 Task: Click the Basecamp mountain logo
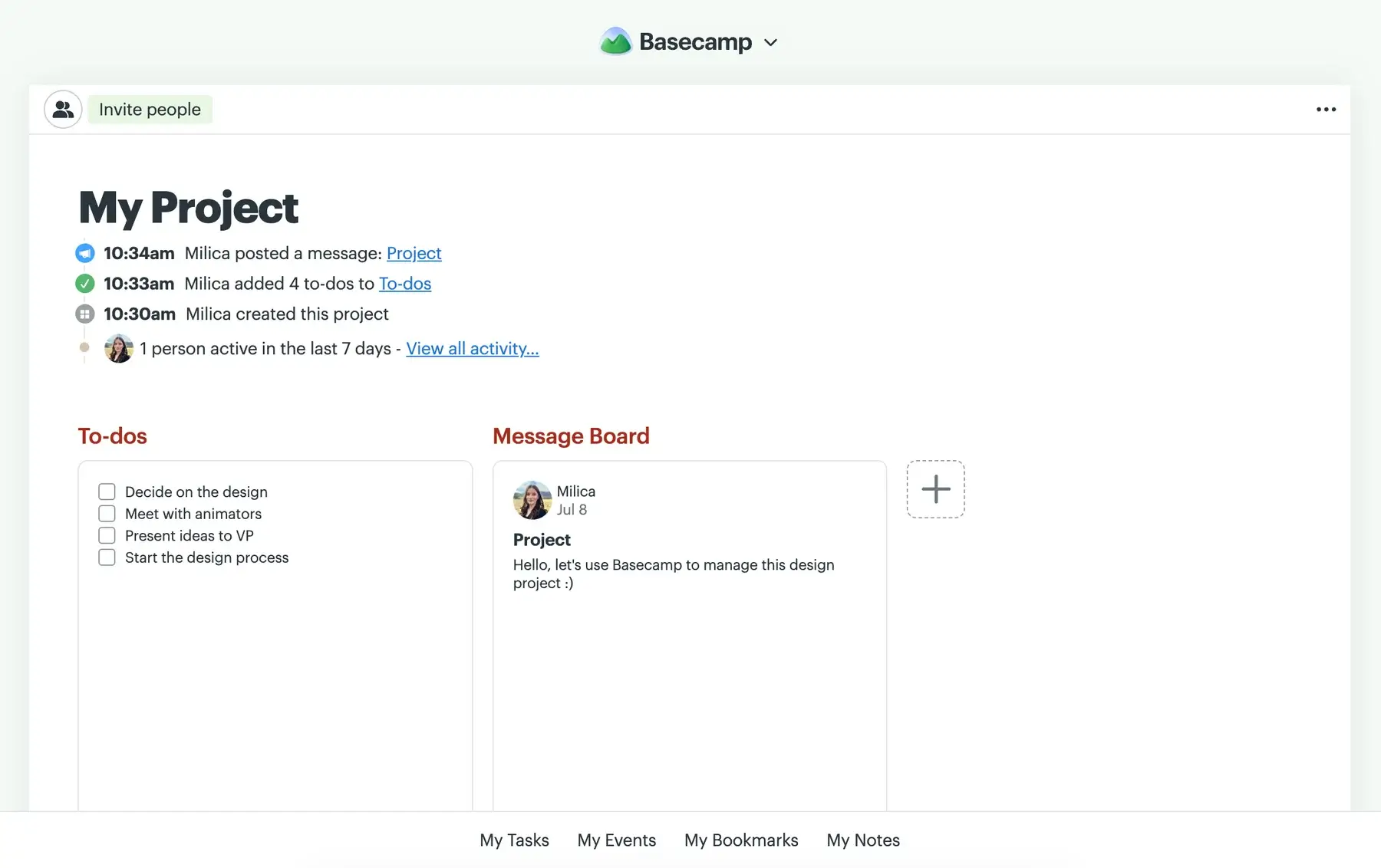[x=615, y=41]
